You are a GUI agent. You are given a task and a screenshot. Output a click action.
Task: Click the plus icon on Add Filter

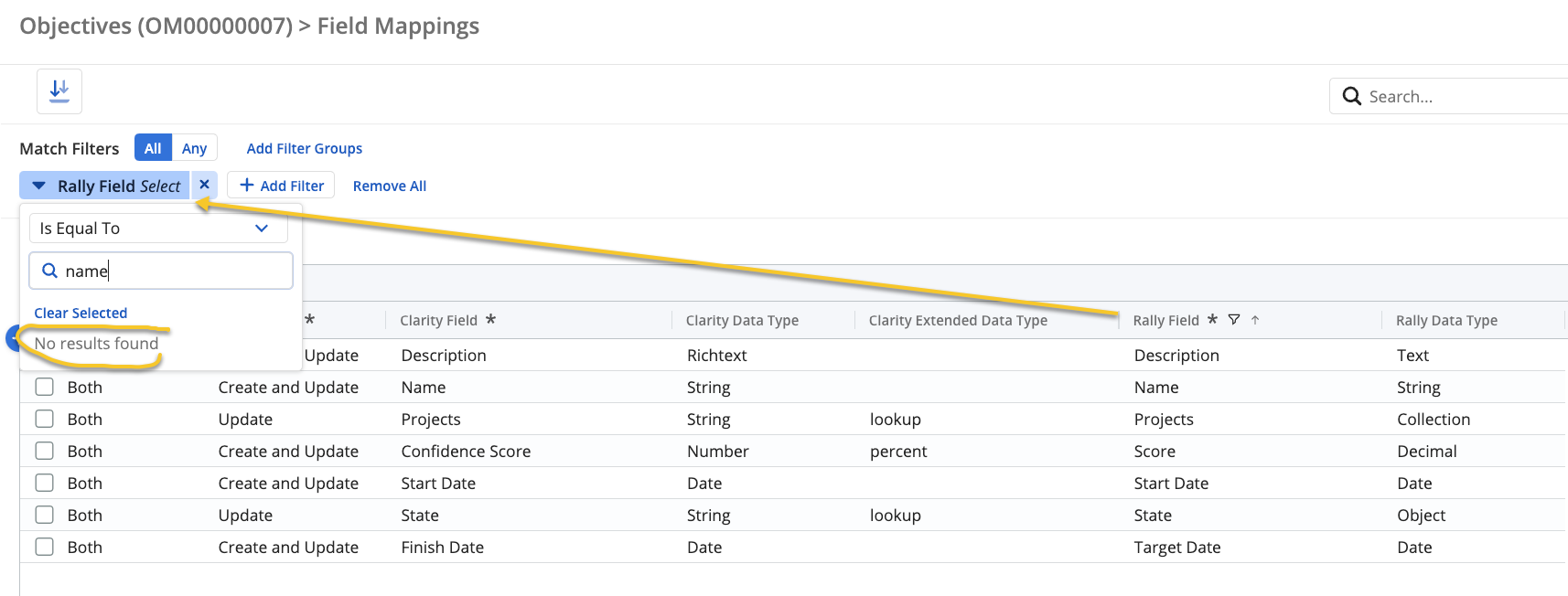246,186
